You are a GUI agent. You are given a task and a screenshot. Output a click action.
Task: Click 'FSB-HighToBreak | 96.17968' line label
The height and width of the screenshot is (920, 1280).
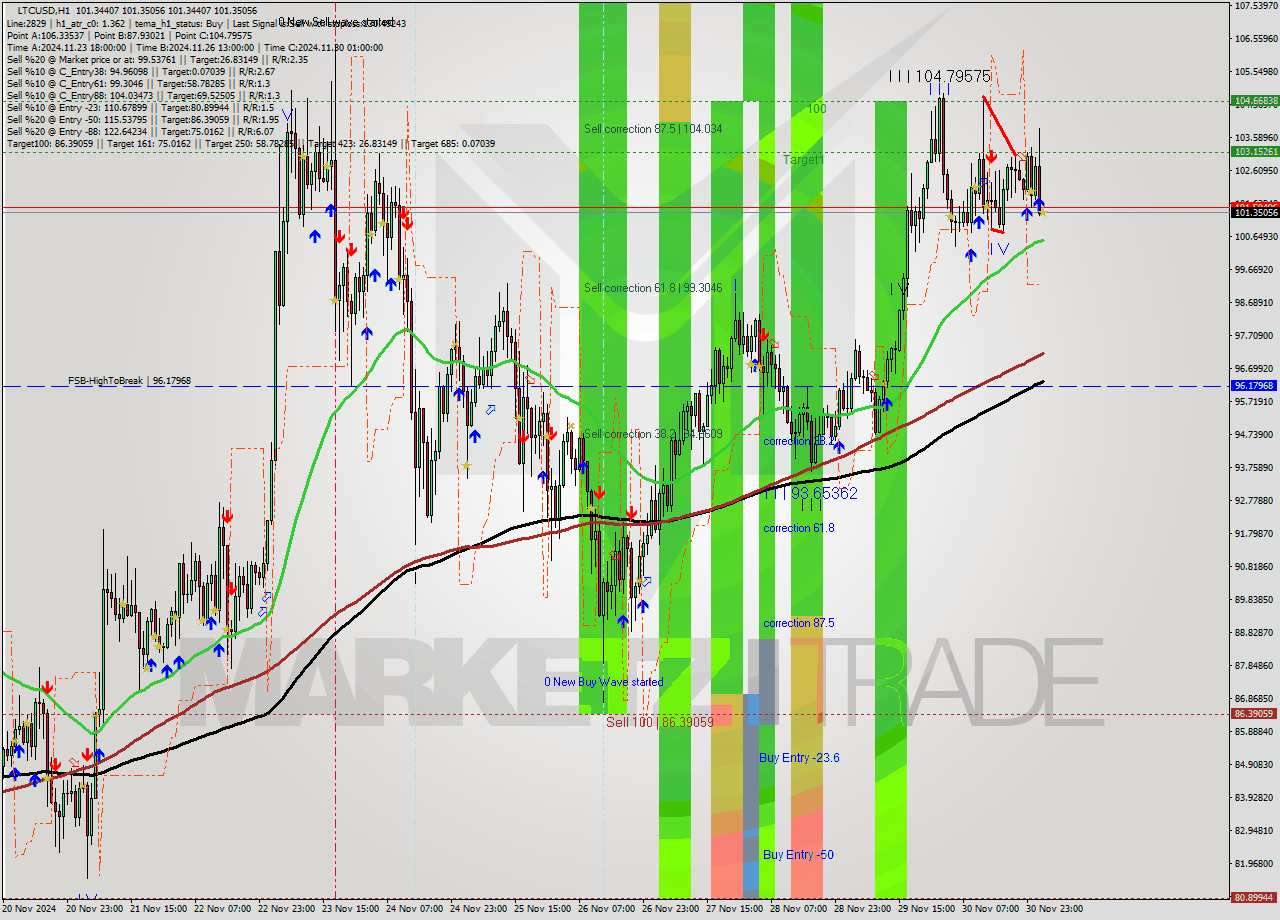click(x=129, y=381)
